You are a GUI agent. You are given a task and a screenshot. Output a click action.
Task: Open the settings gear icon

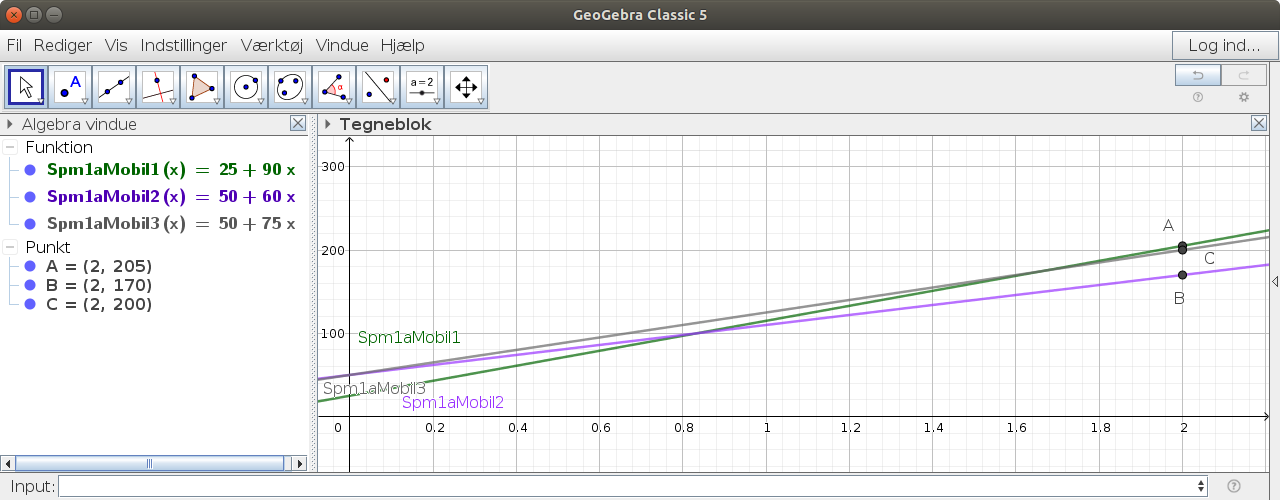(x=1244, y=97)
